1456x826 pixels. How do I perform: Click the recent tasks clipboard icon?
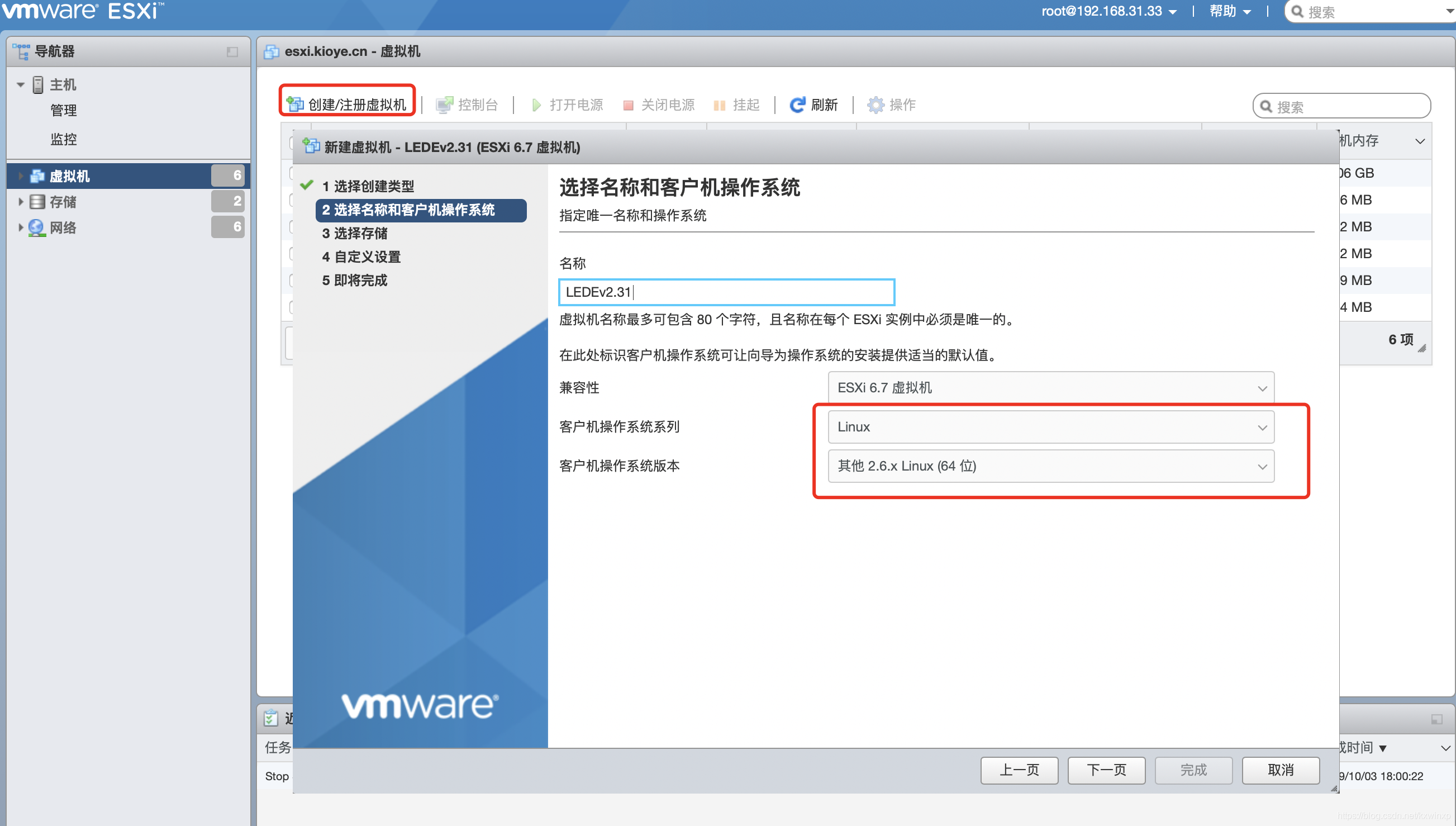(271, 718)
